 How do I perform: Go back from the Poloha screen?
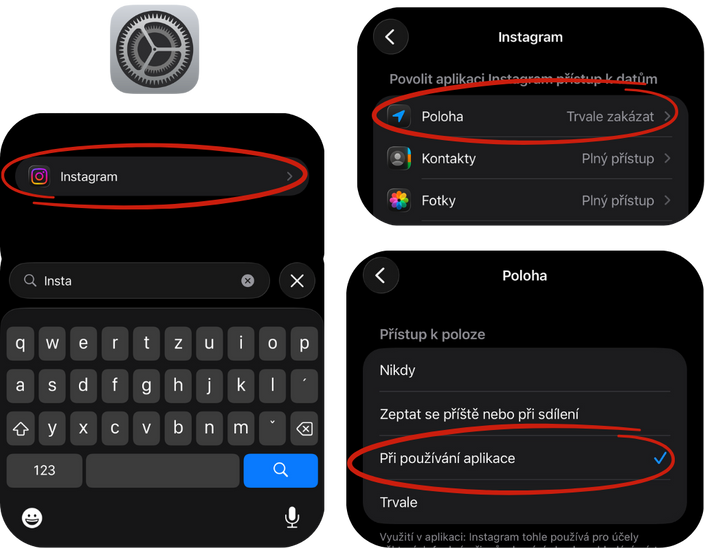click(x=380, y=276)
